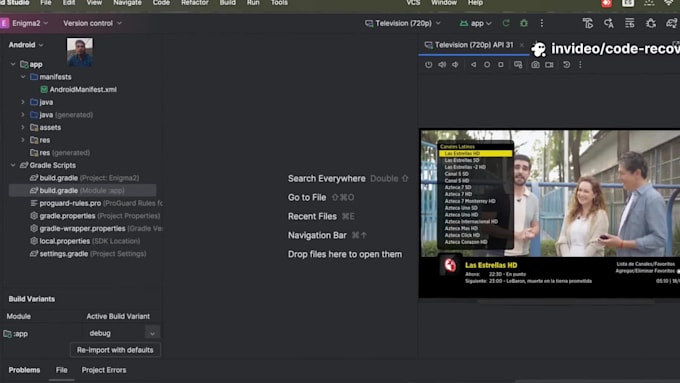
Task: Open the Navigate menu
Action: [x=127, y=3]
